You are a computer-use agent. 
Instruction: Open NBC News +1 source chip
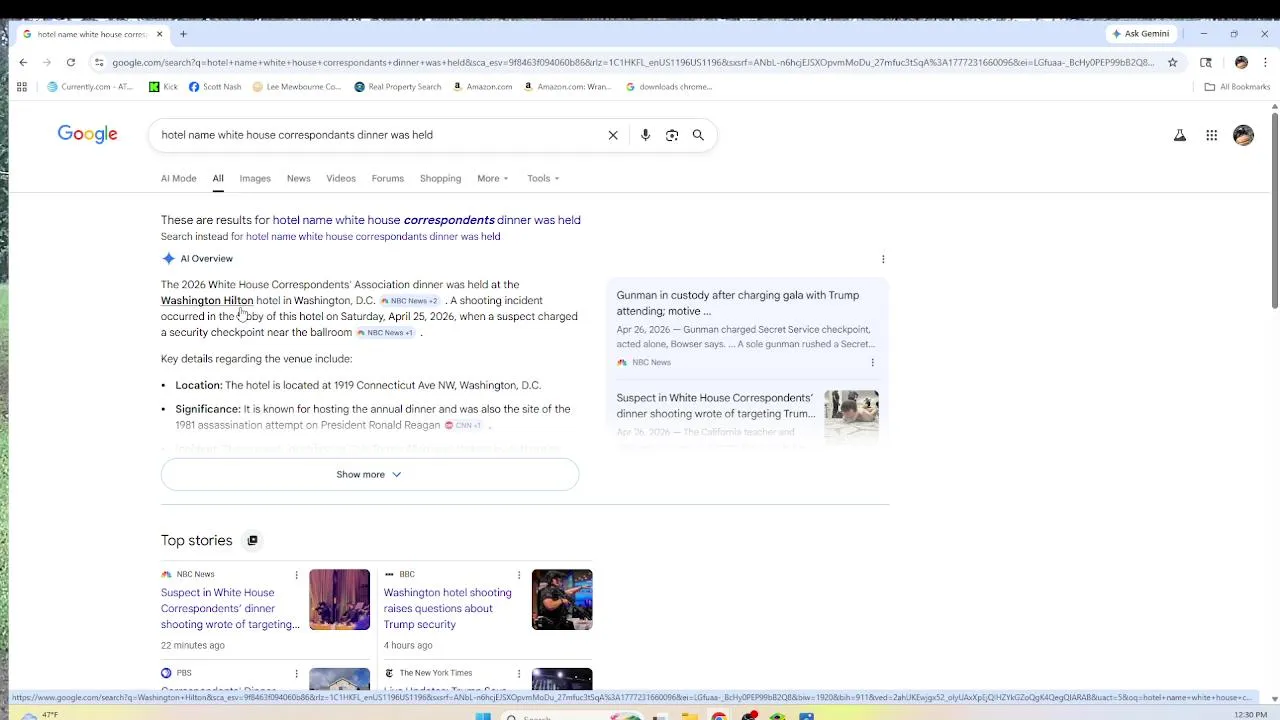[x=385, y=333]
